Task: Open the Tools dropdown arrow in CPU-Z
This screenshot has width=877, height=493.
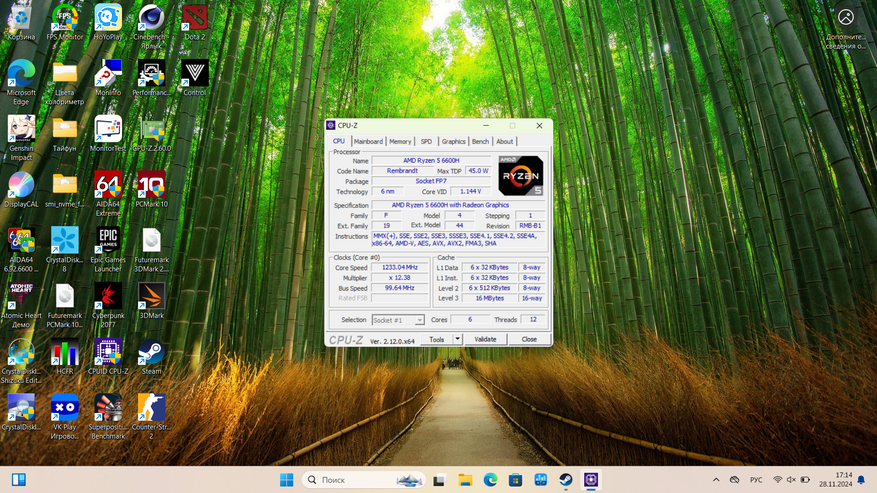Action: click(458, 339)
